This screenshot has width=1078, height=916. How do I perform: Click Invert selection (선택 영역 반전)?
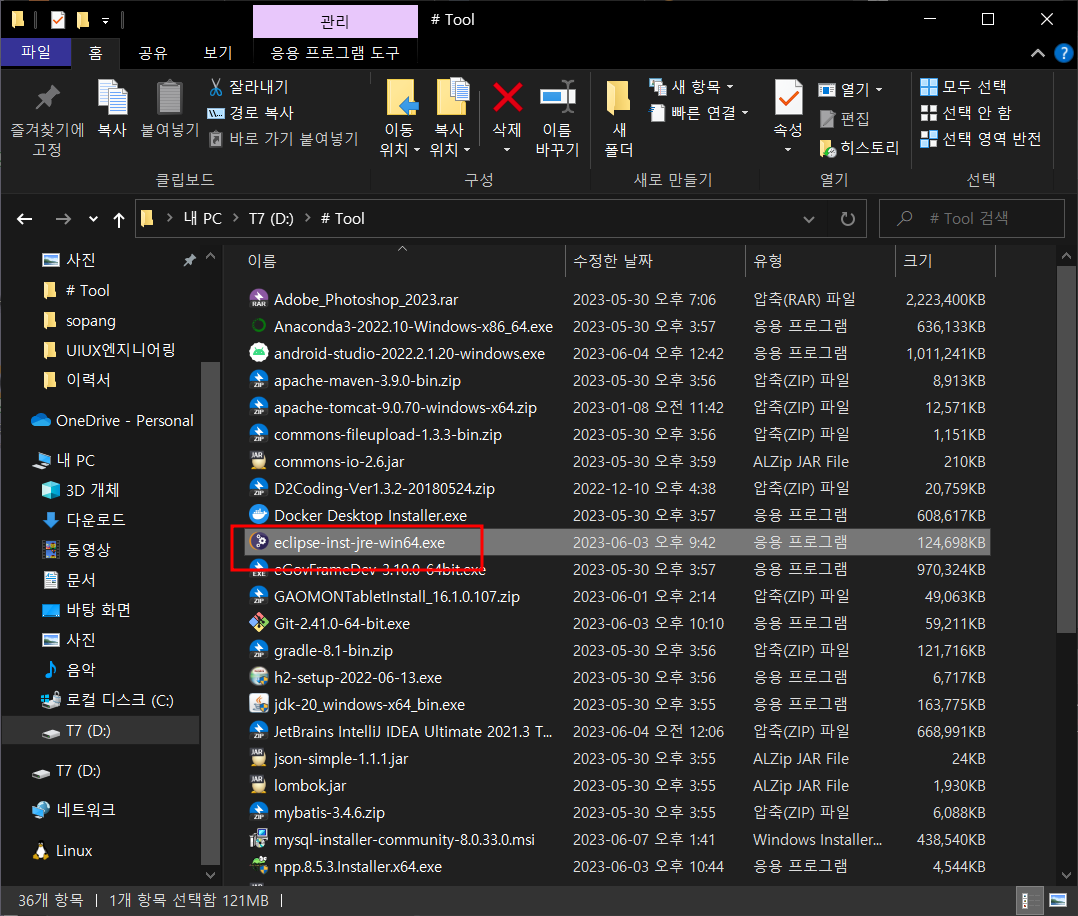coord(980,139)
